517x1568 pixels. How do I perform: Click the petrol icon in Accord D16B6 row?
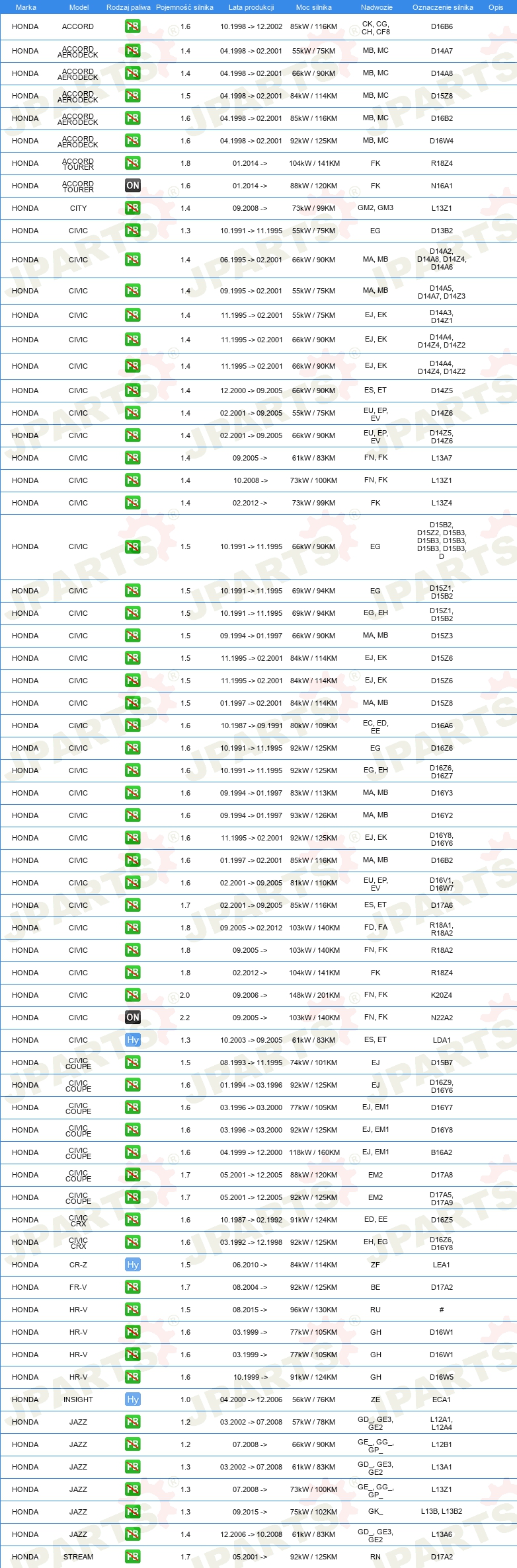(132, 26)
